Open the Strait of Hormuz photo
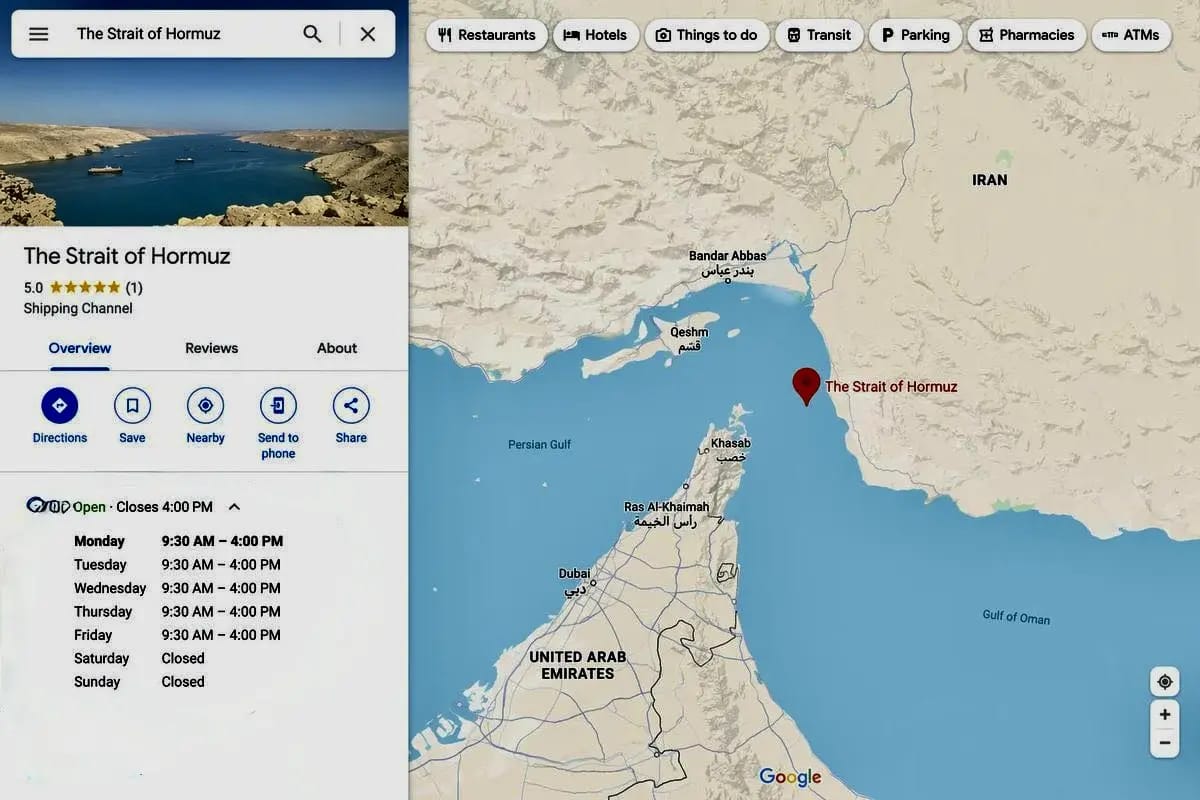This screenshot has height=800, width=1200. coord(204,142)
